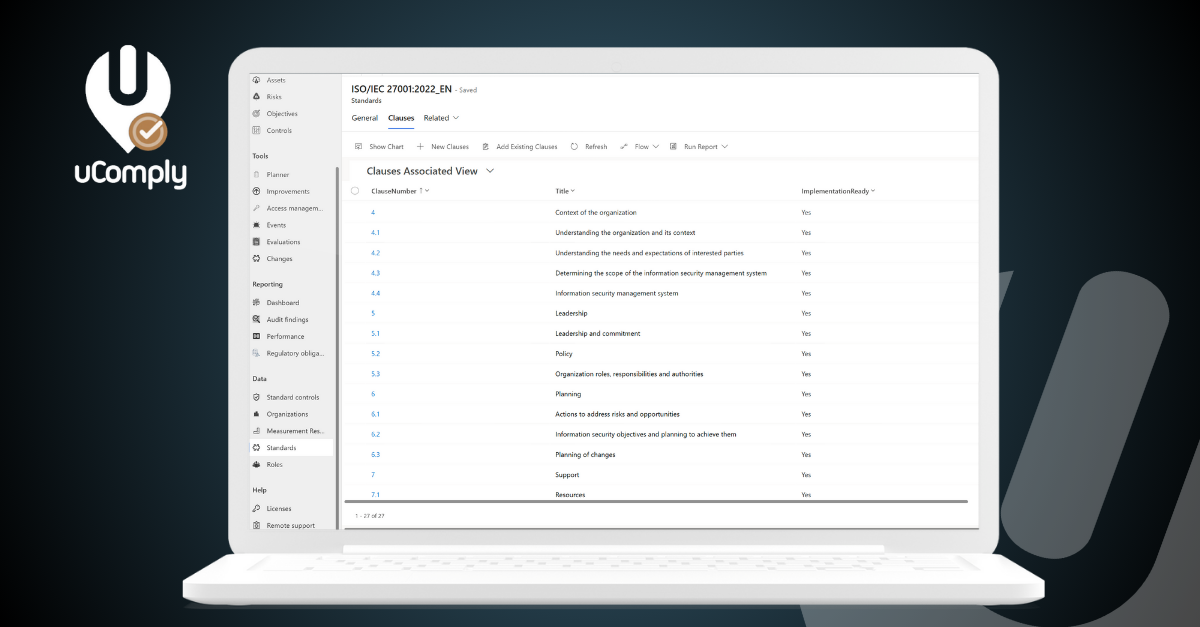1200x627 pixels.
Task: Click the plus icon for New Clauses
Action: (x=420, y=147)
